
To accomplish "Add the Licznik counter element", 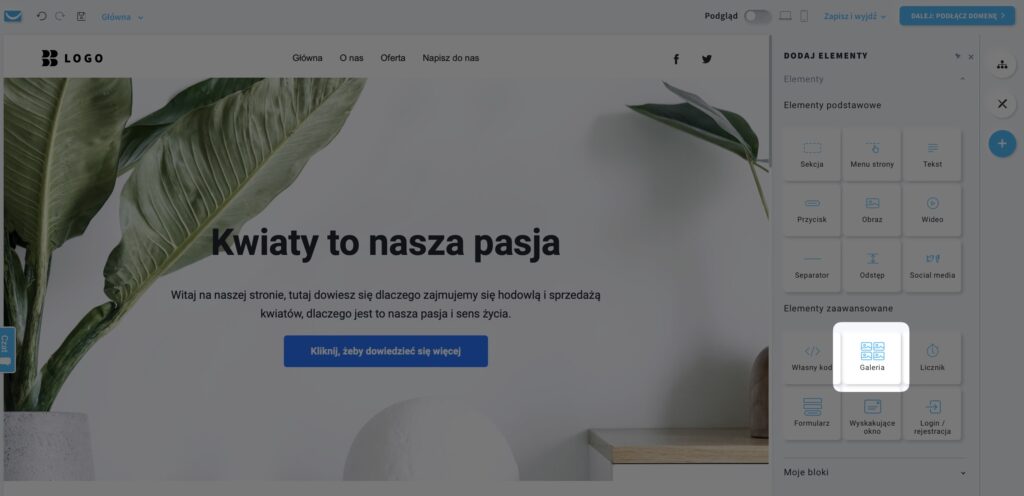I will pos(932,357).
